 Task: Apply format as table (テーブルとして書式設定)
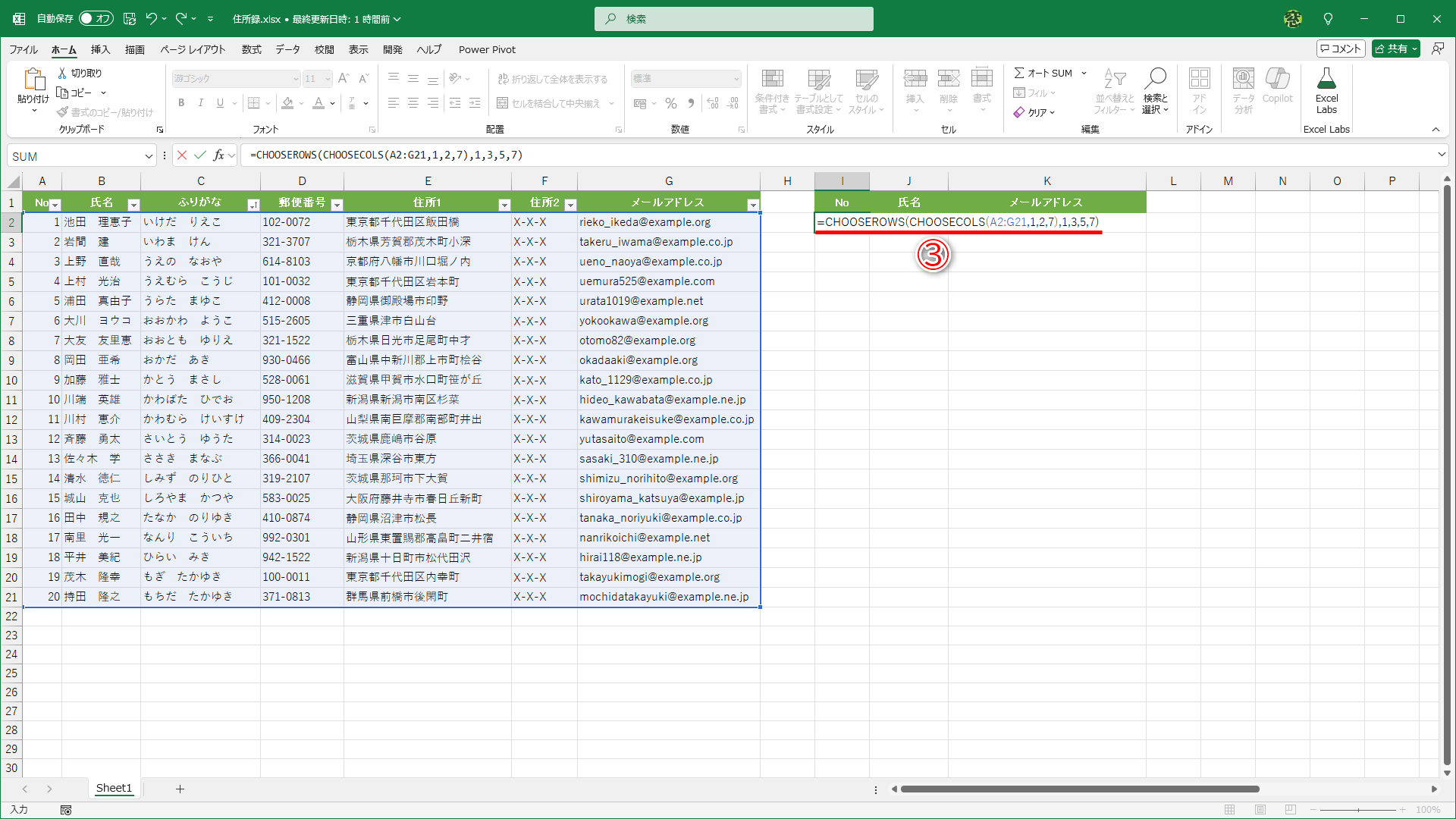819,91
